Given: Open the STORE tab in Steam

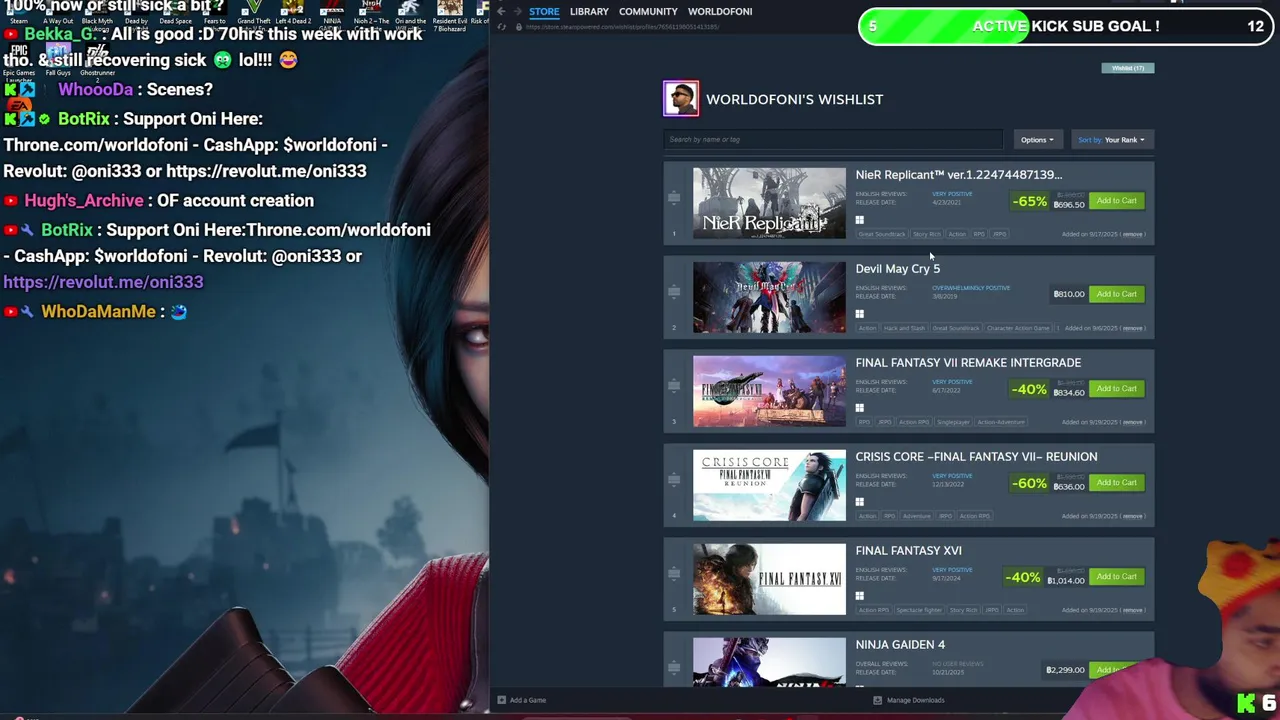Looking at the screenshot, I should (x=544, y=11).
